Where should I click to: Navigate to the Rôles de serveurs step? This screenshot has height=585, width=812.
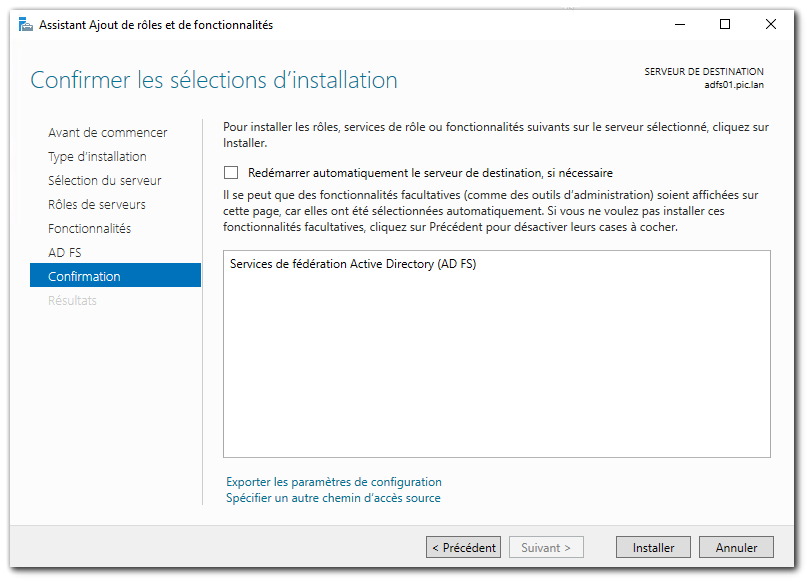(x=98, y=204)
